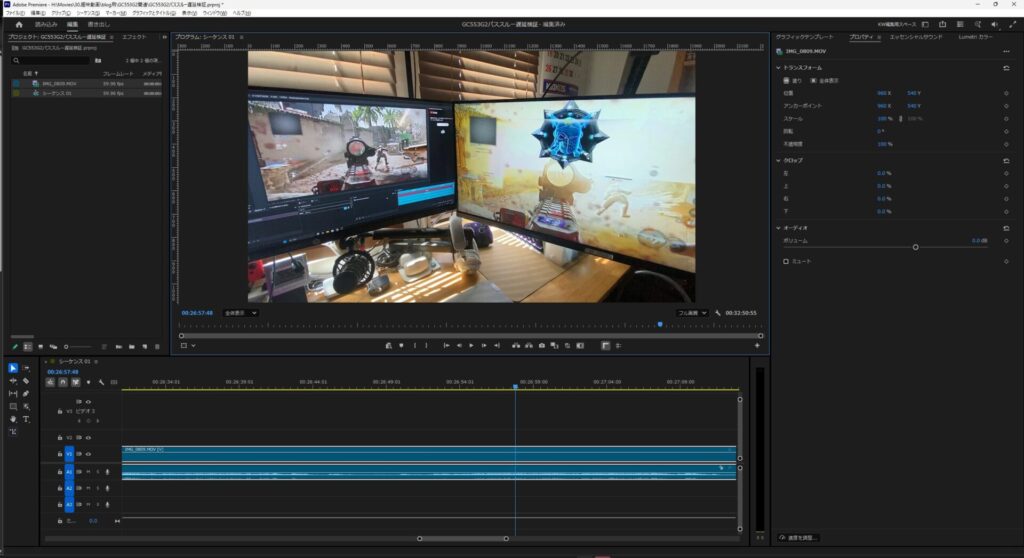Toggle Linked Selection in the timeline toolbar
The height and width of the screenshot is (558, 1024).
[76, 382]
